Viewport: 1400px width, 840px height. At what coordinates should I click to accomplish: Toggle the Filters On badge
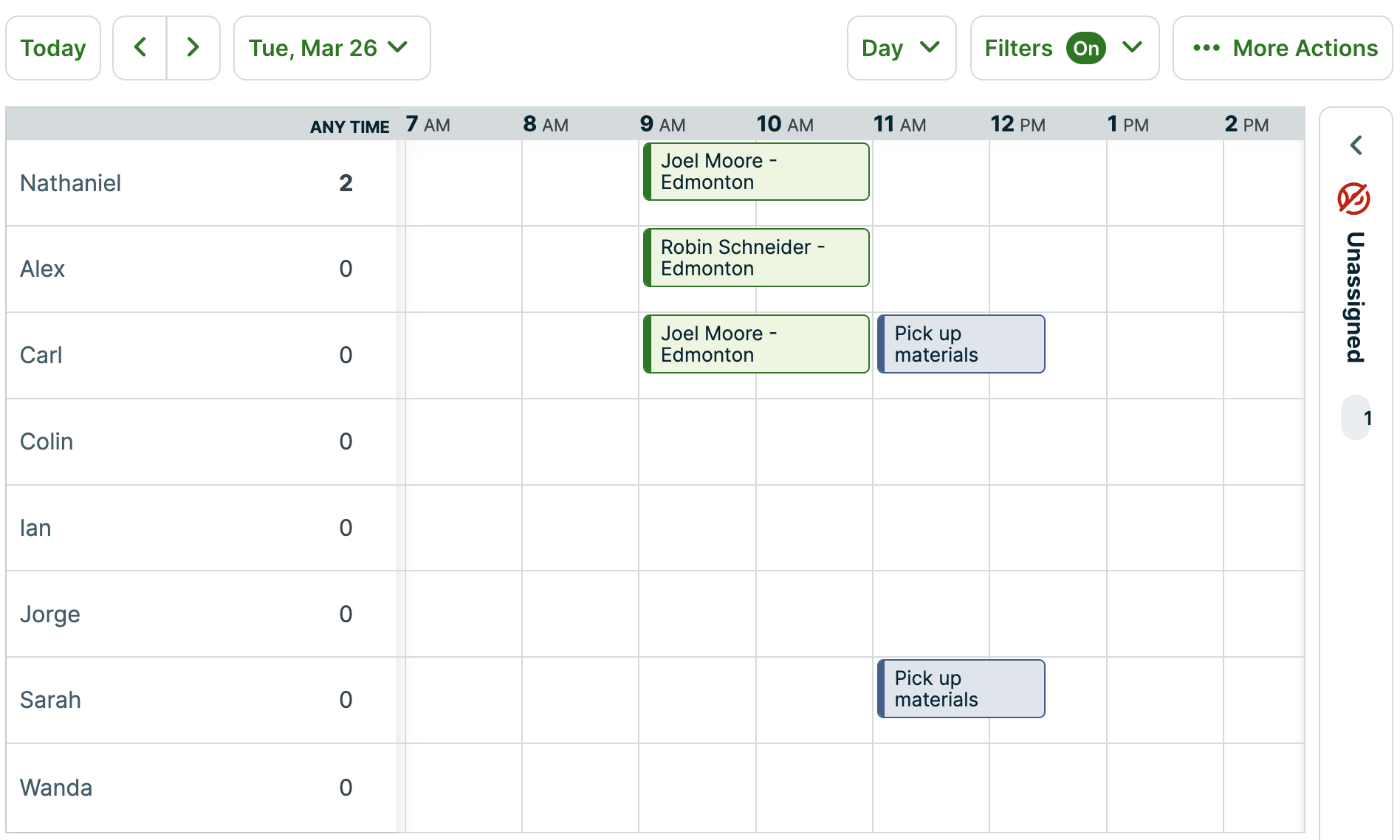point(1085,48)
